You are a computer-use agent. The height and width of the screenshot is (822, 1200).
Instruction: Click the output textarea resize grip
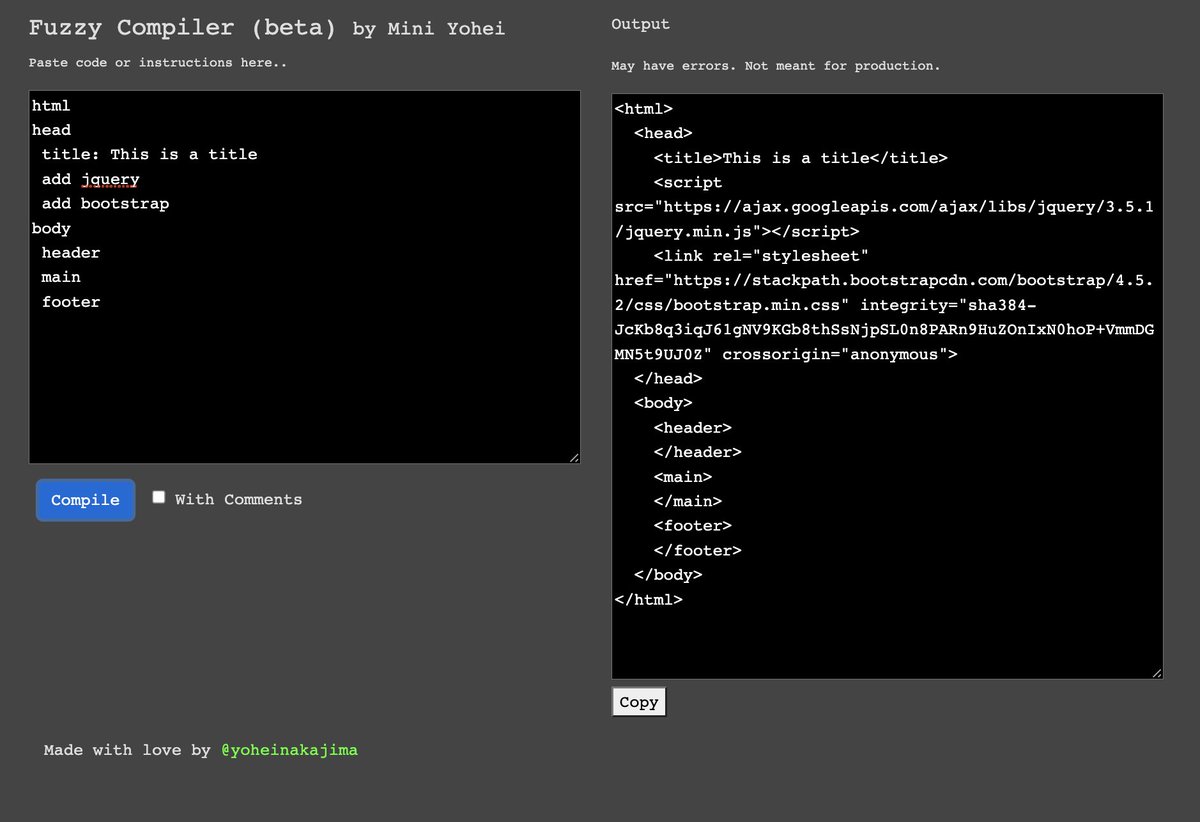[x=1158, y=671]
